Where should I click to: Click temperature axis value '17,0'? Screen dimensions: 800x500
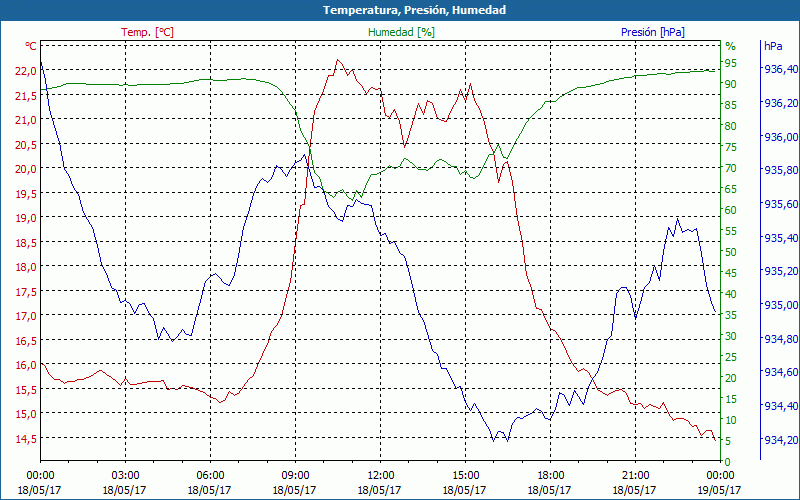[x=26, y=316]
